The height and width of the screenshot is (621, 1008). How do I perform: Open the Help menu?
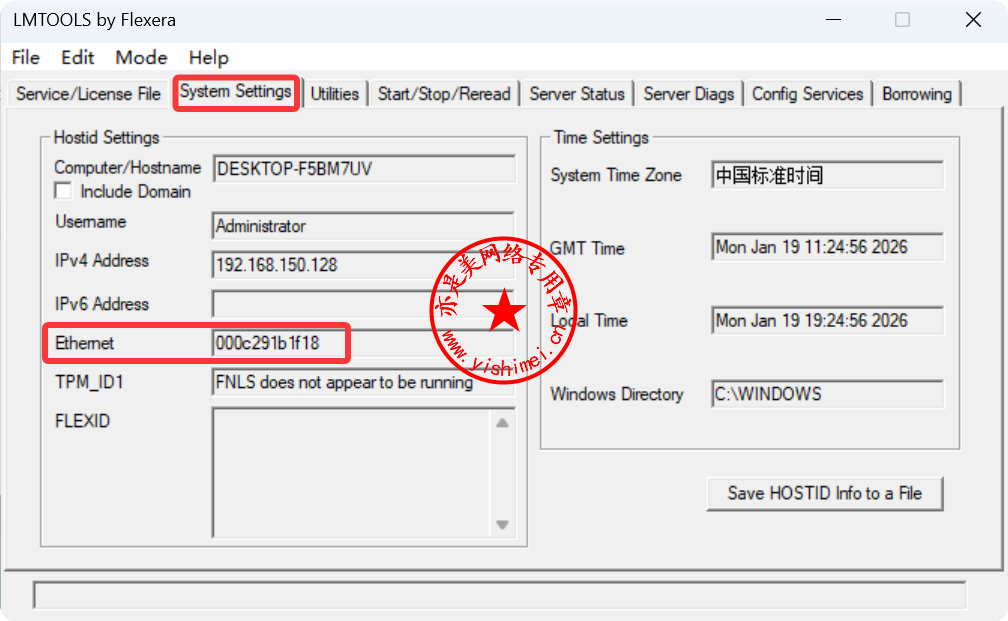coord(208,57)
